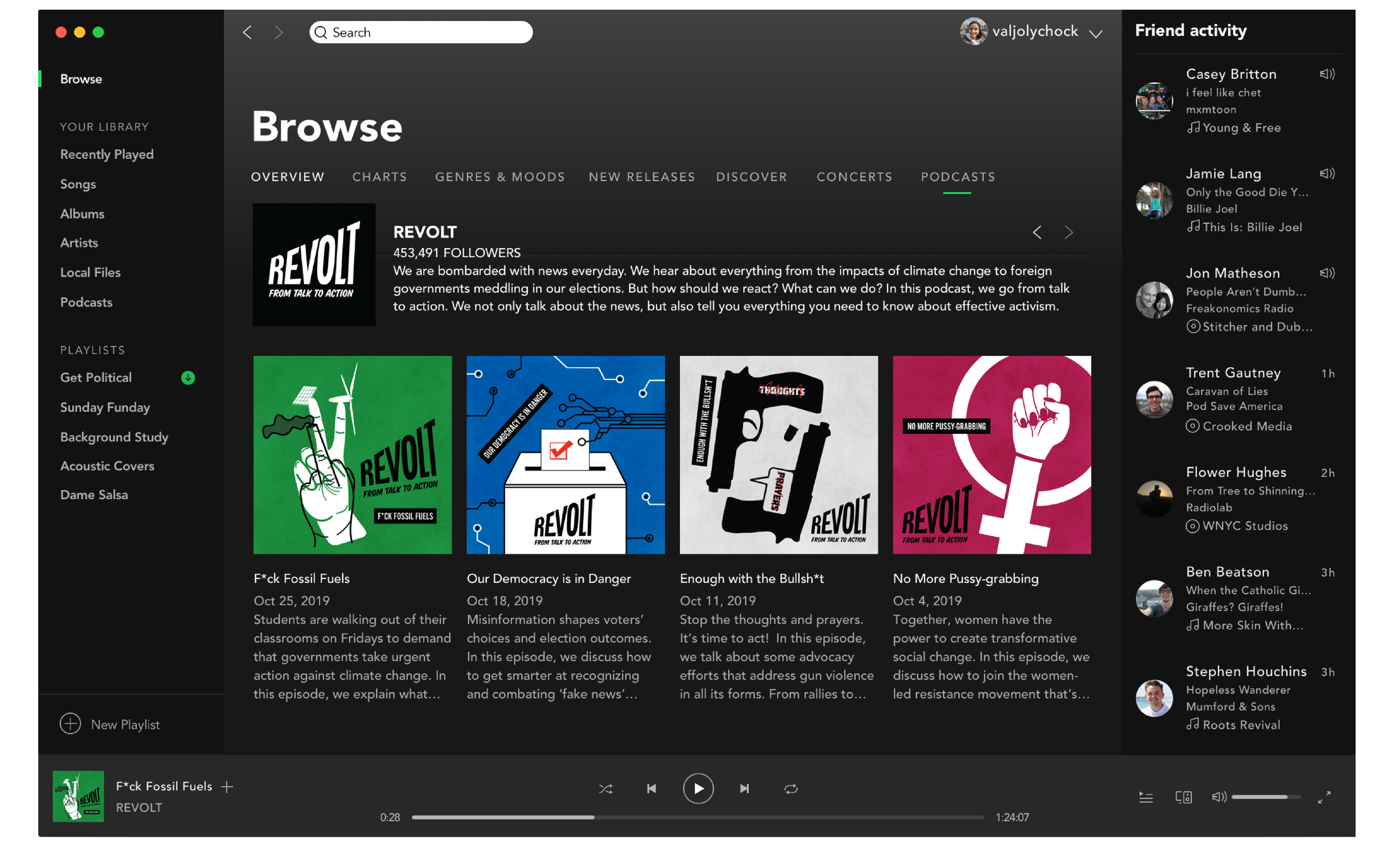This screenshot has width=1400, height=843.
Task: Open Albums in the library
Action: (82, 214)
